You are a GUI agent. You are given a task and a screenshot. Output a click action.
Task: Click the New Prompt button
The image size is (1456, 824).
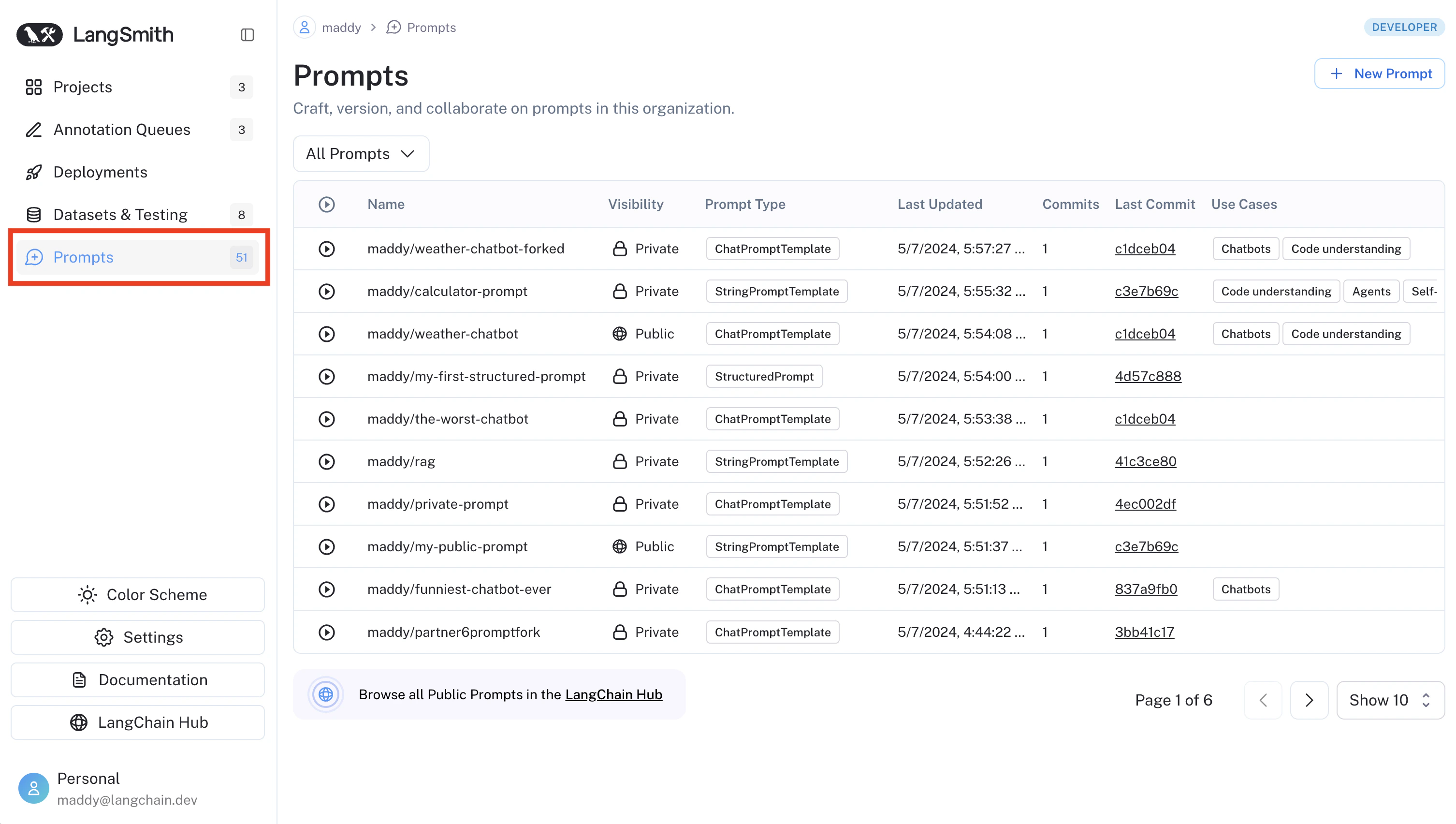tap(1379, 74)
